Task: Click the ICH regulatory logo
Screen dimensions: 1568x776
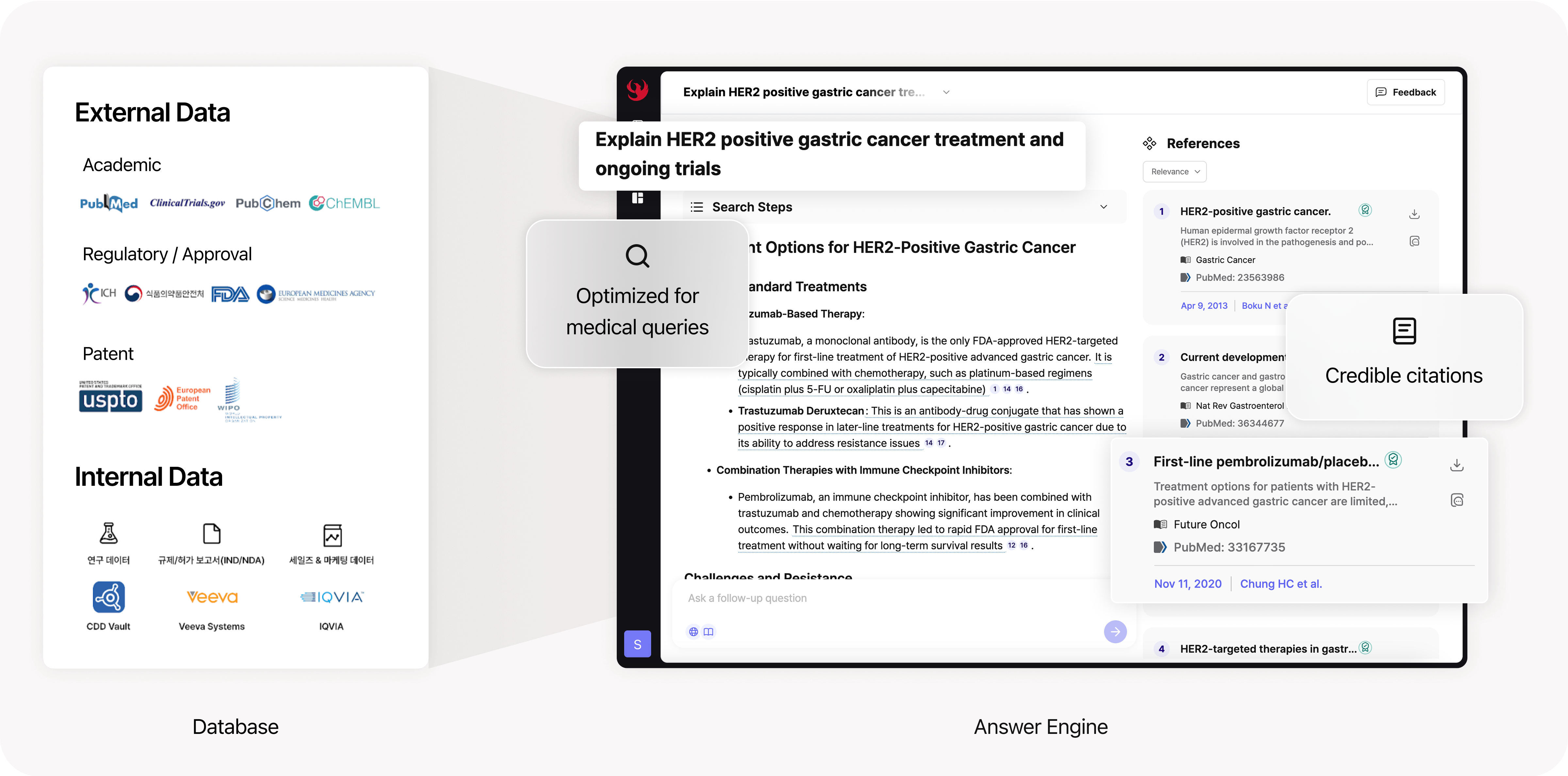Action: point(99,294)
